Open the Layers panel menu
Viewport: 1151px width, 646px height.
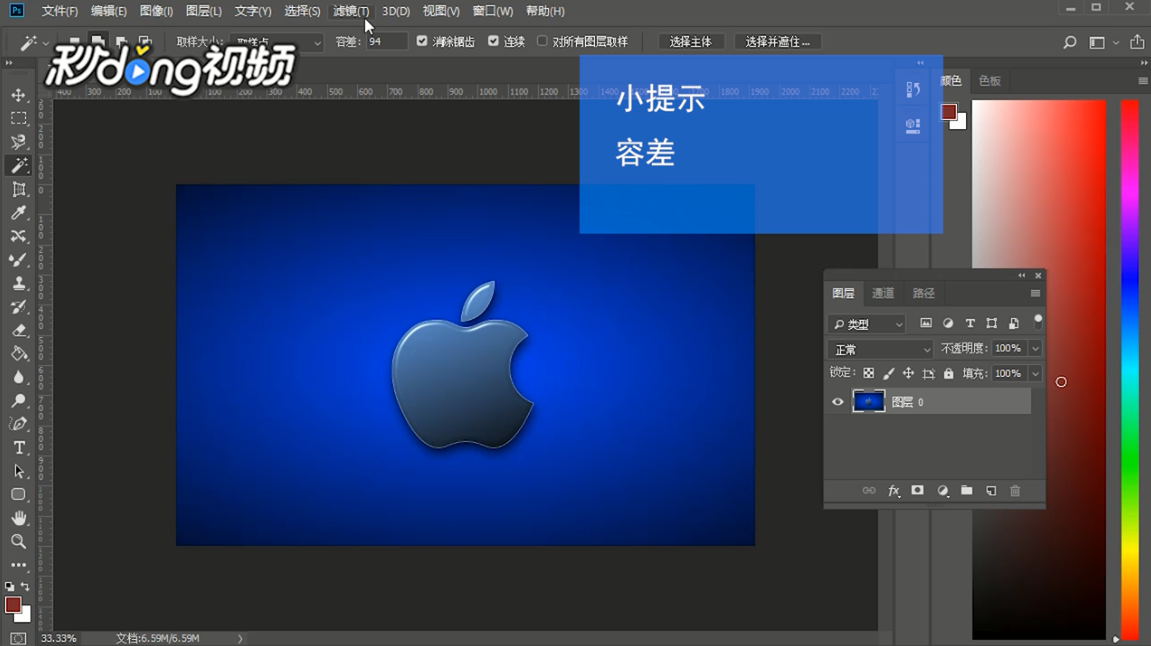(x=1035, y=294)
